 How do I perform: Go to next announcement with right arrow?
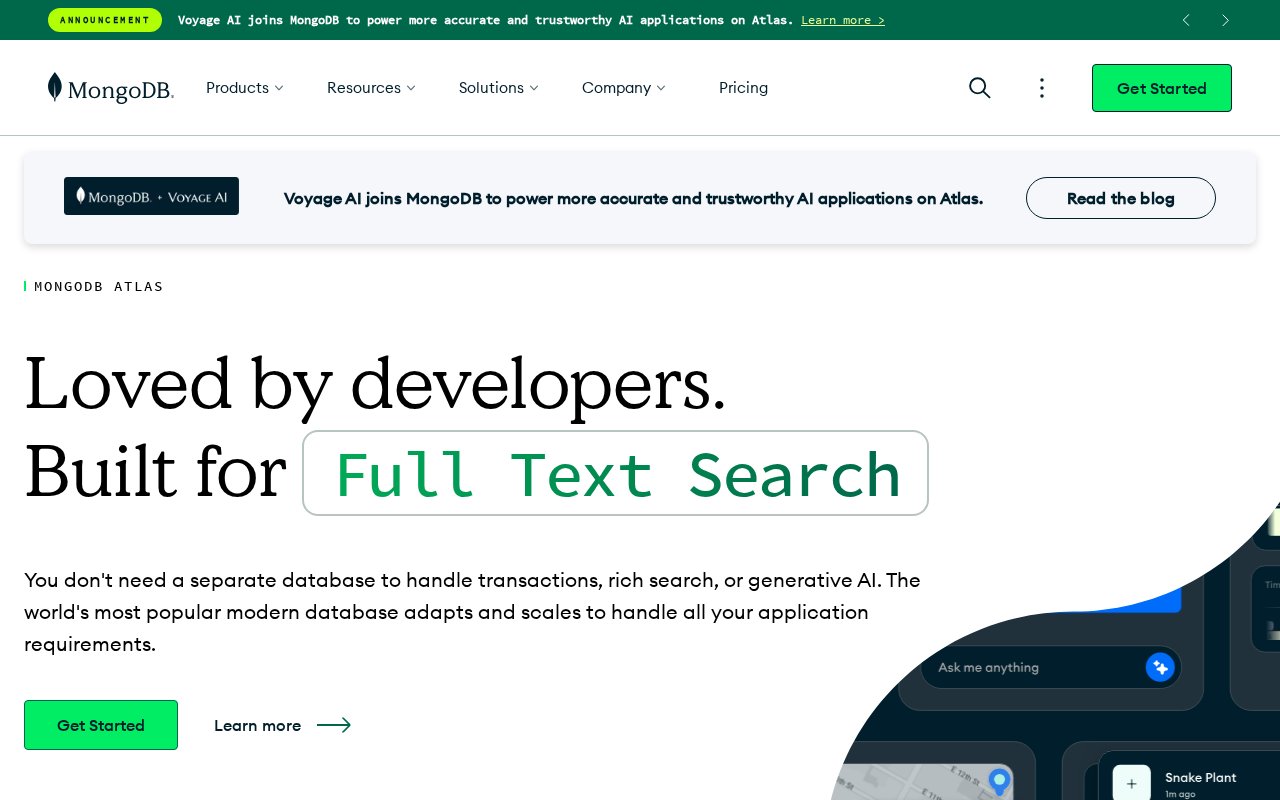point(1225,20)
